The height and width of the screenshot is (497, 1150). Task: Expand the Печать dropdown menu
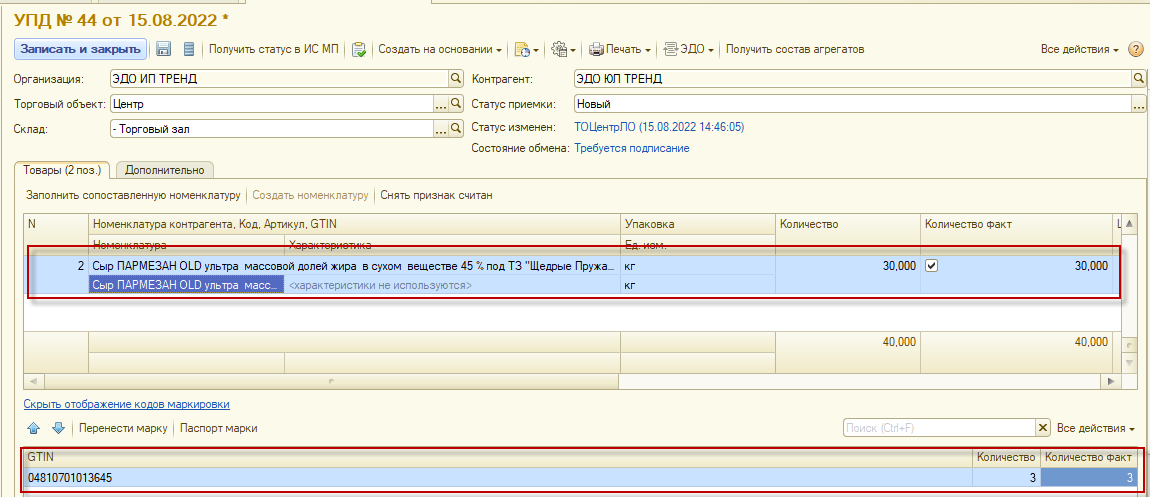point(620,49)
